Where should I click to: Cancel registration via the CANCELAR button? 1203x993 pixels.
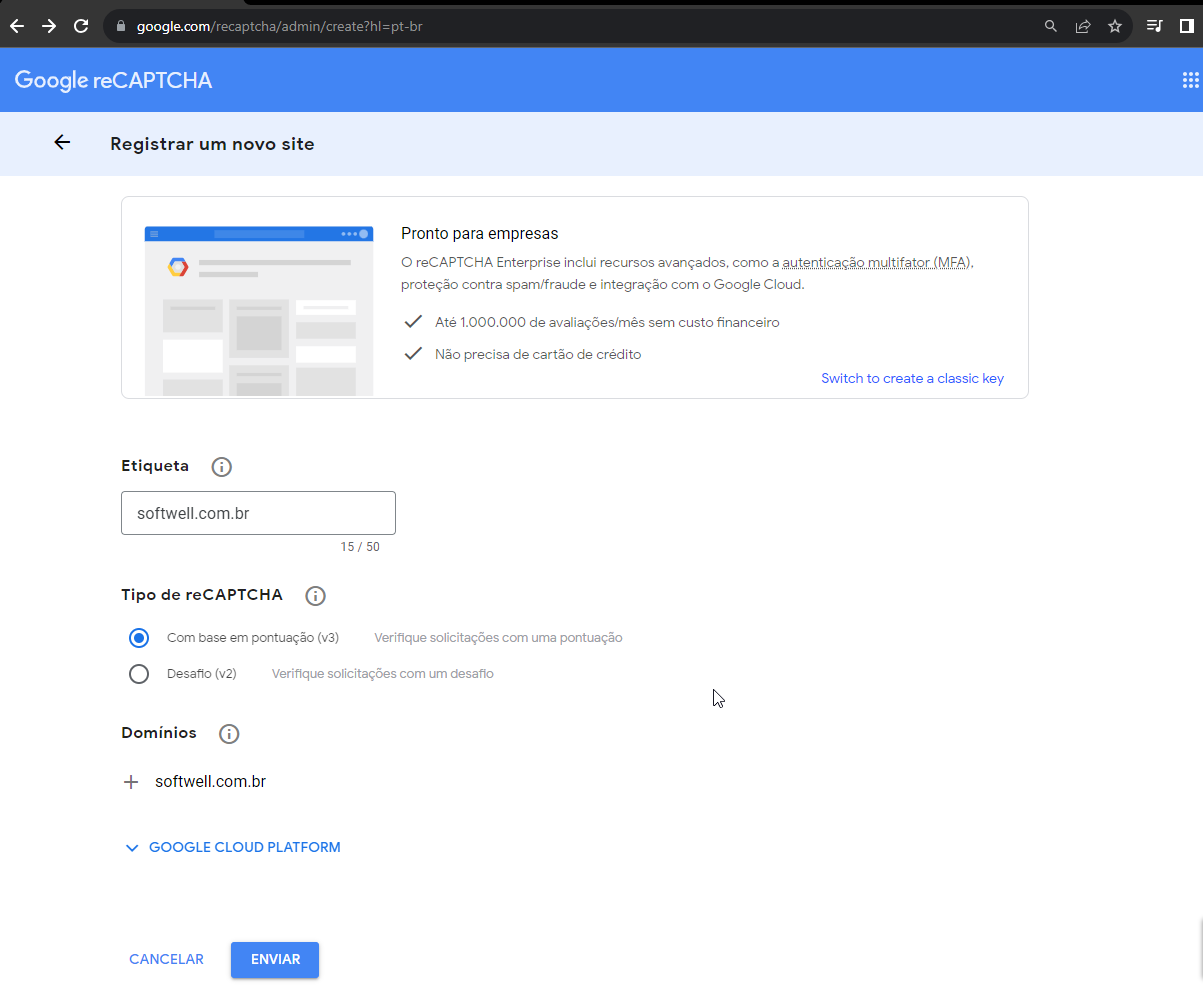(x=166, y=958)
